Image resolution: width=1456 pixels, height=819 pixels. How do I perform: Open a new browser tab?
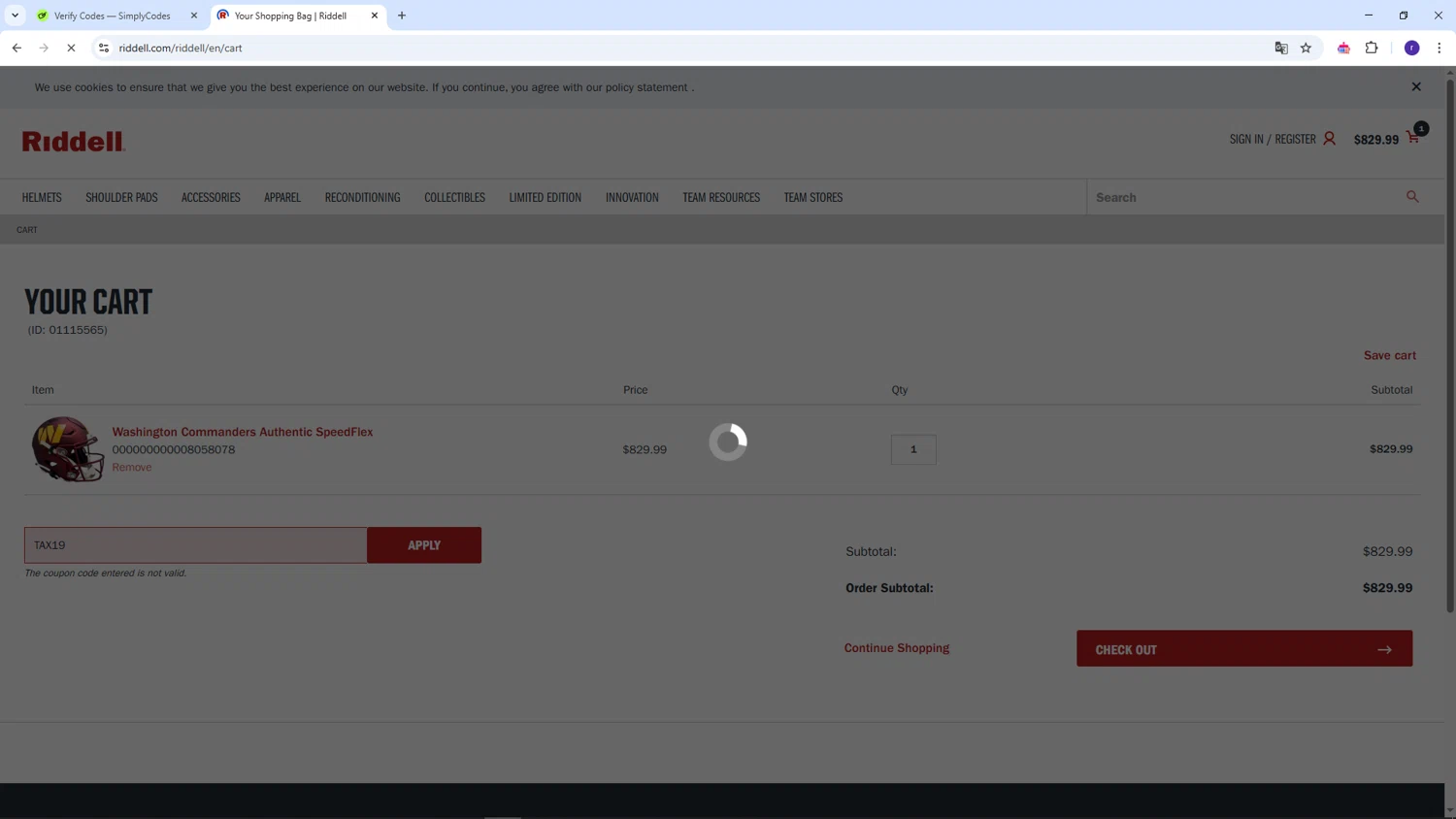tap(402, 16)
